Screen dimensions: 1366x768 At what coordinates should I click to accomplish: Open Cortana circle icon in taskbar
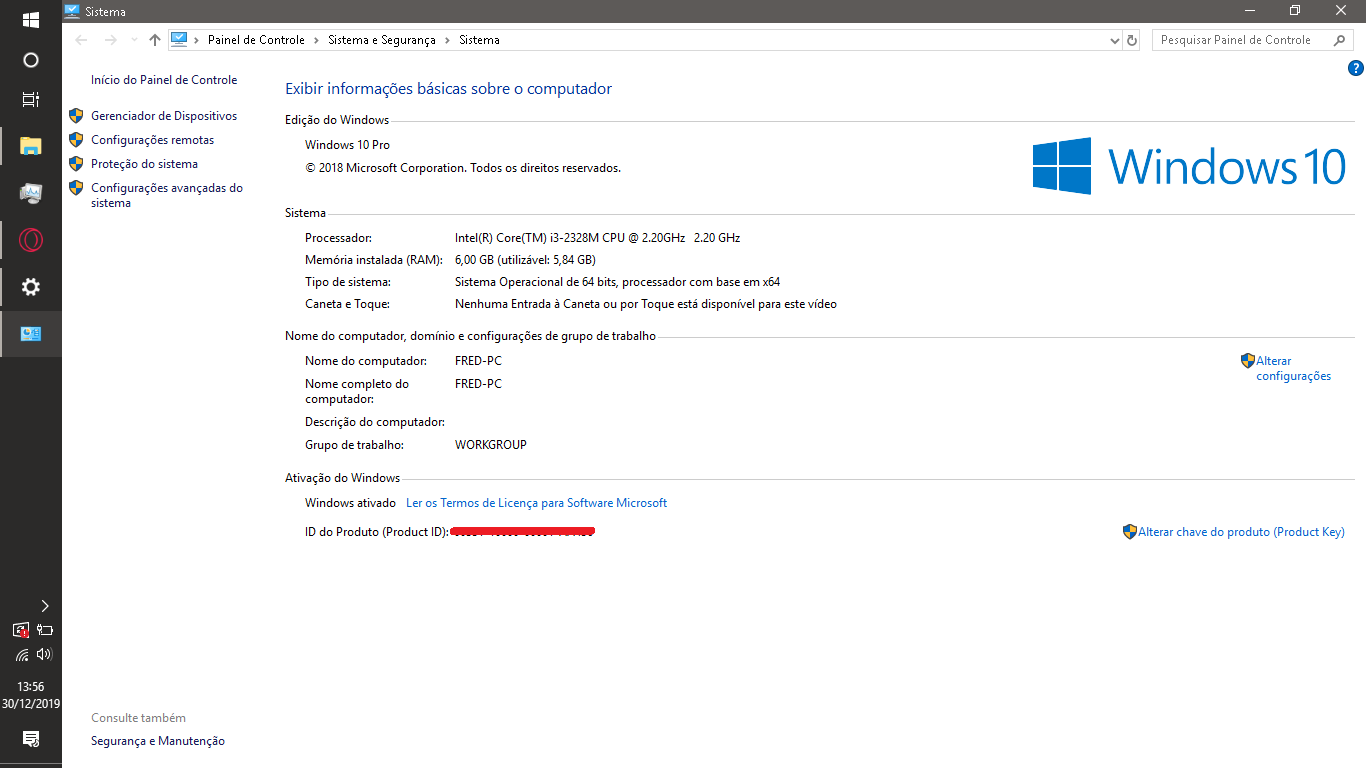[30, 60]
